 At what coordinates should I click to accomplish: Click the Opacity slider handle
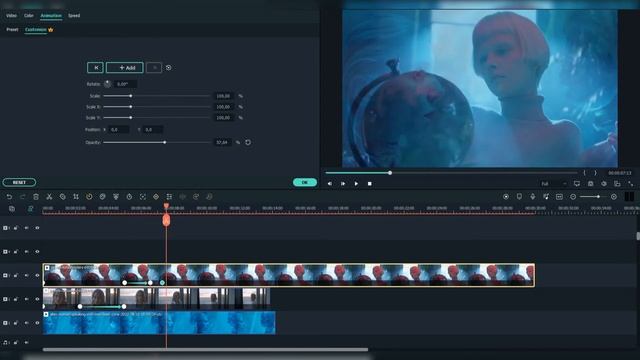tap(165, 142)
